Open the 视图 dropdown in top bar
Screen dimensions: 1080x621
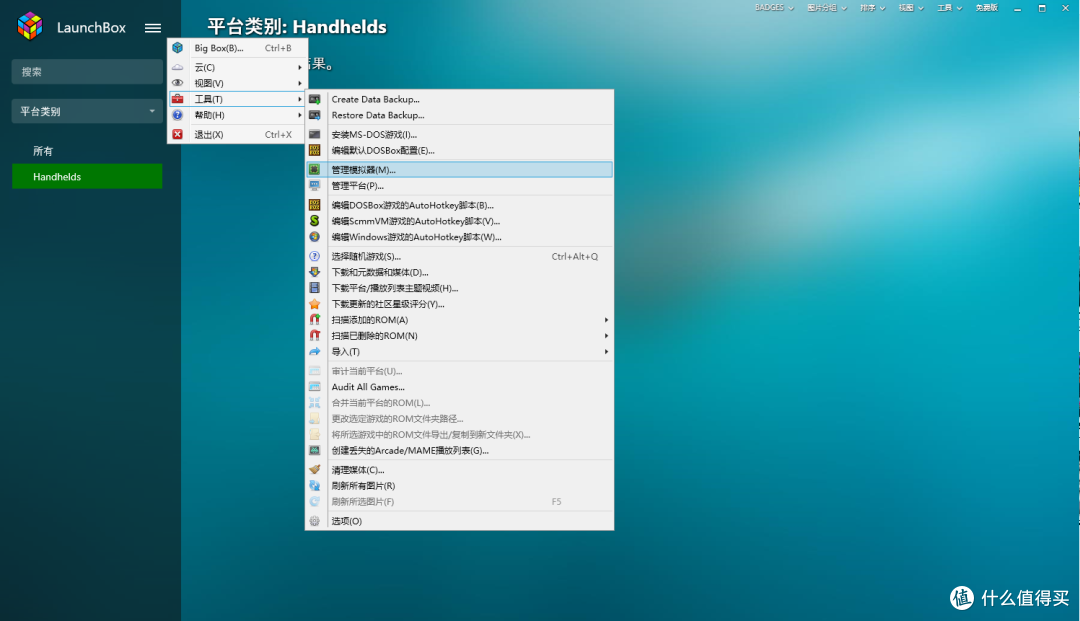pyautogui.click(x=911, y=8)
